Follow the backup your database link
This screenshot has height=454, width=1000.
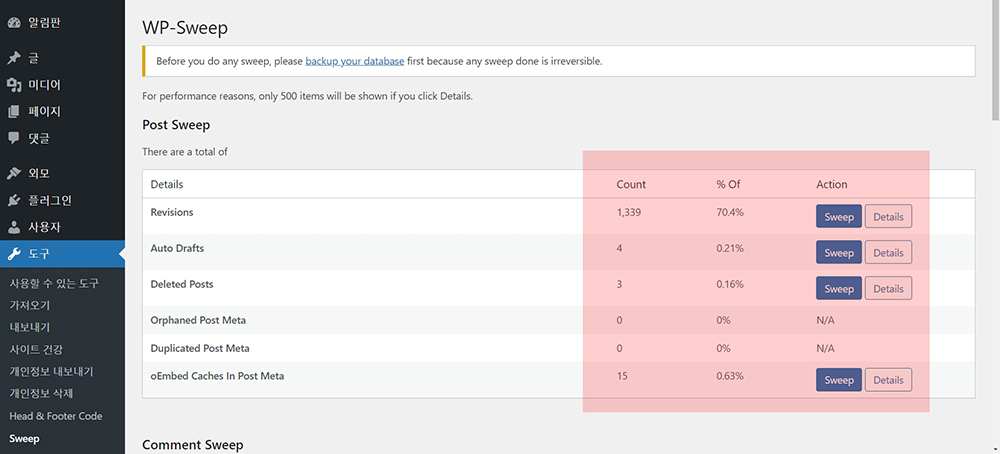point(355,61)
